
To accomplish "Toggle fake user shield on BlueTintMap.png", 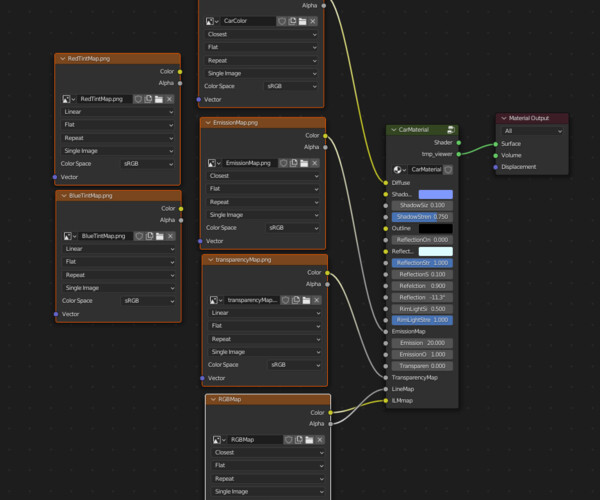I will tap(139, 236).
